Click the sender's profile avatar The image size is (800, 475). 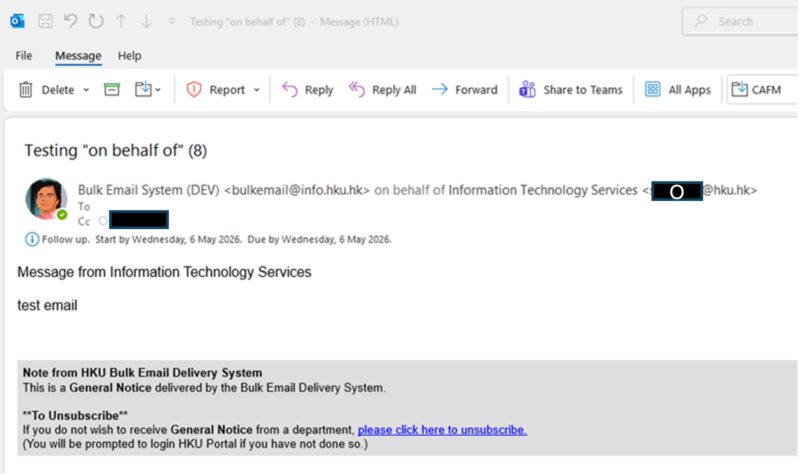point(45,198)
